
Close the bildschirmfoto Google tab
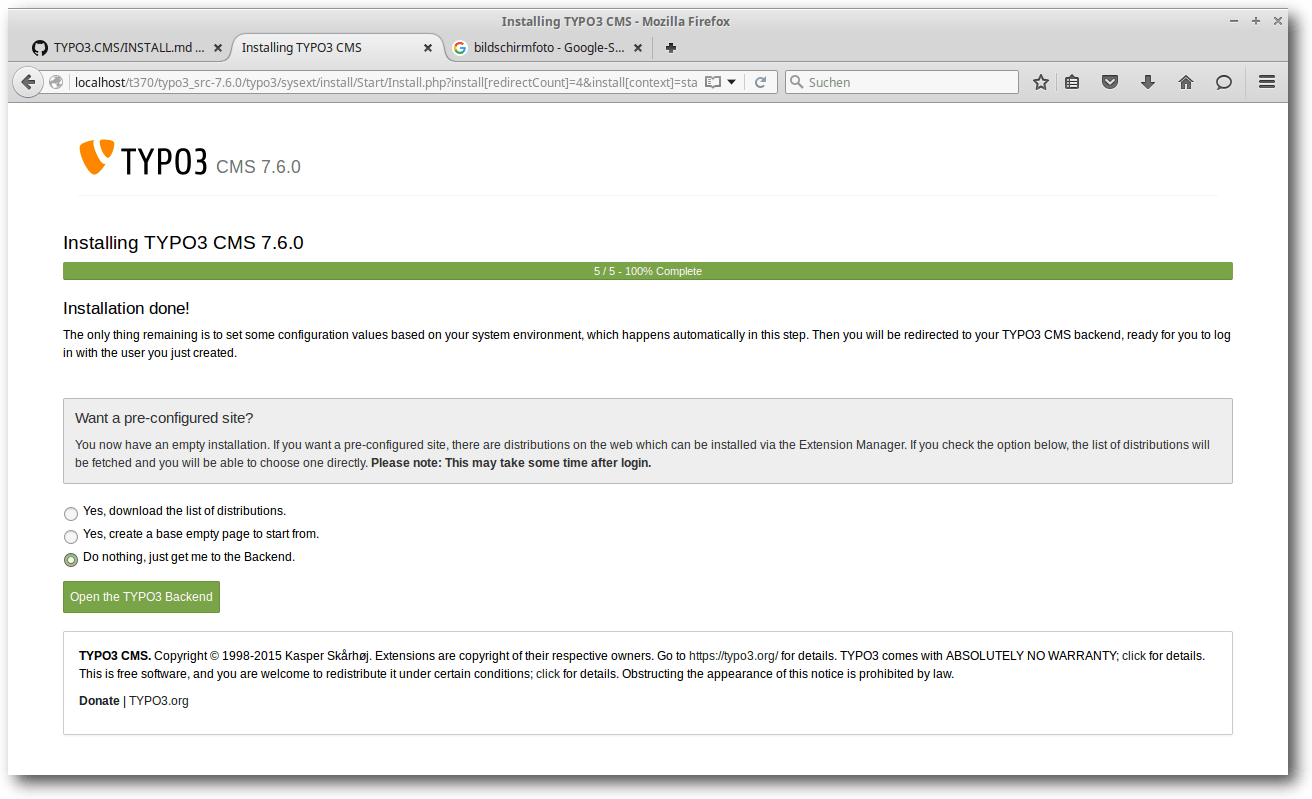[x=639, y=47]
